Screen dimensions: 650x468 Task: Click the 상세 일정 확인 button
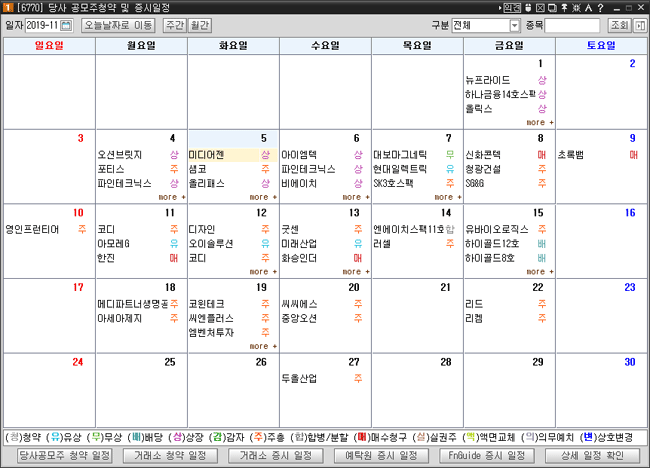point(592,456)
